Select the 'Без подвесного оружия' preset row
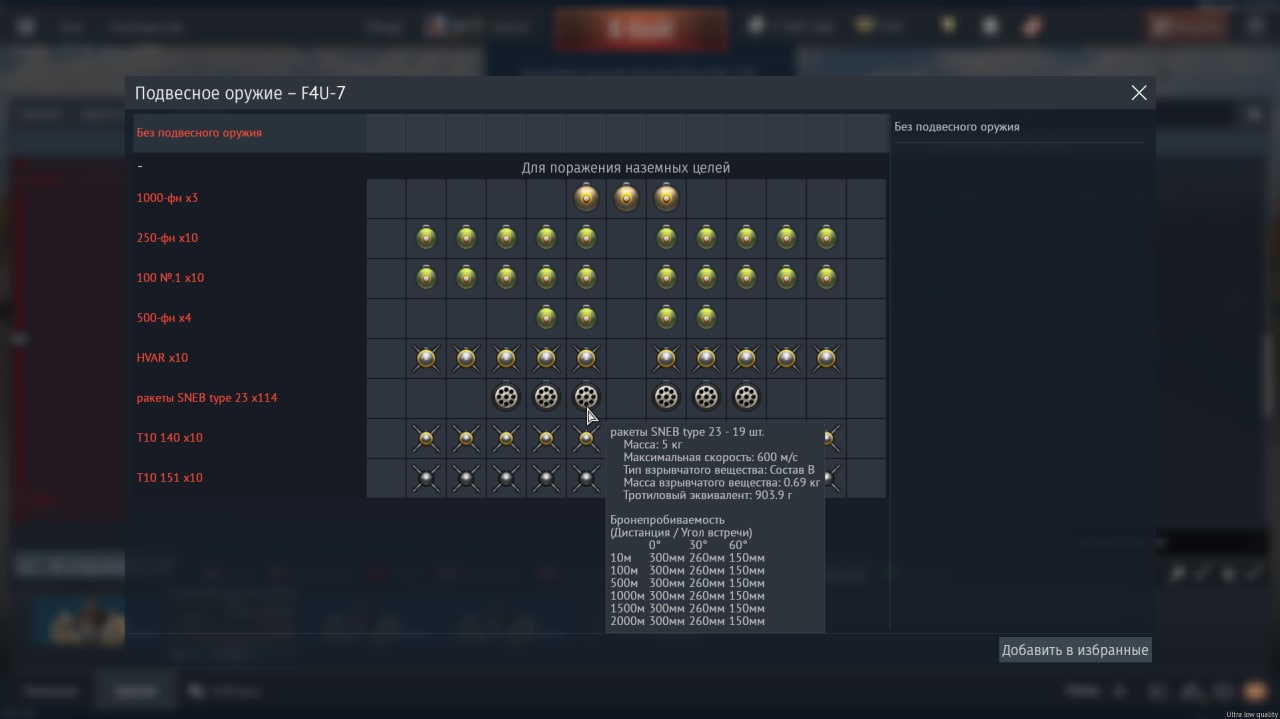This screenshot has width=1280, height=719. pos(510,132)
